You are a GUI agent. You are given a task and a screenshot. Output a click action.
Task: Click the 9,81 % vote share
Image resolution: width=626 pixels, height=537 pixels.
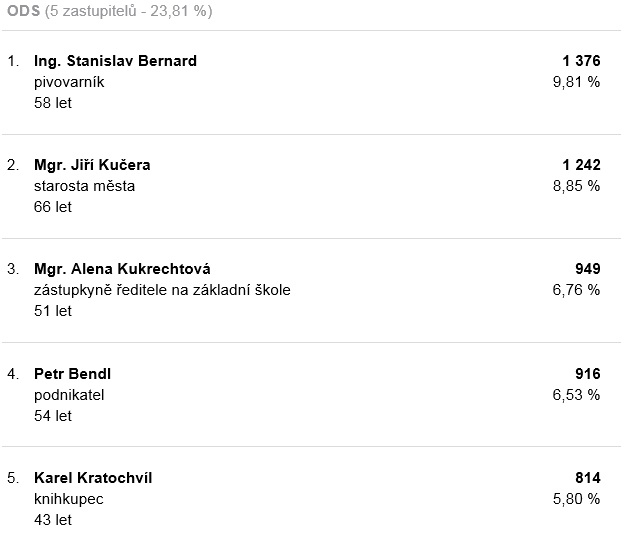point(576,82)
